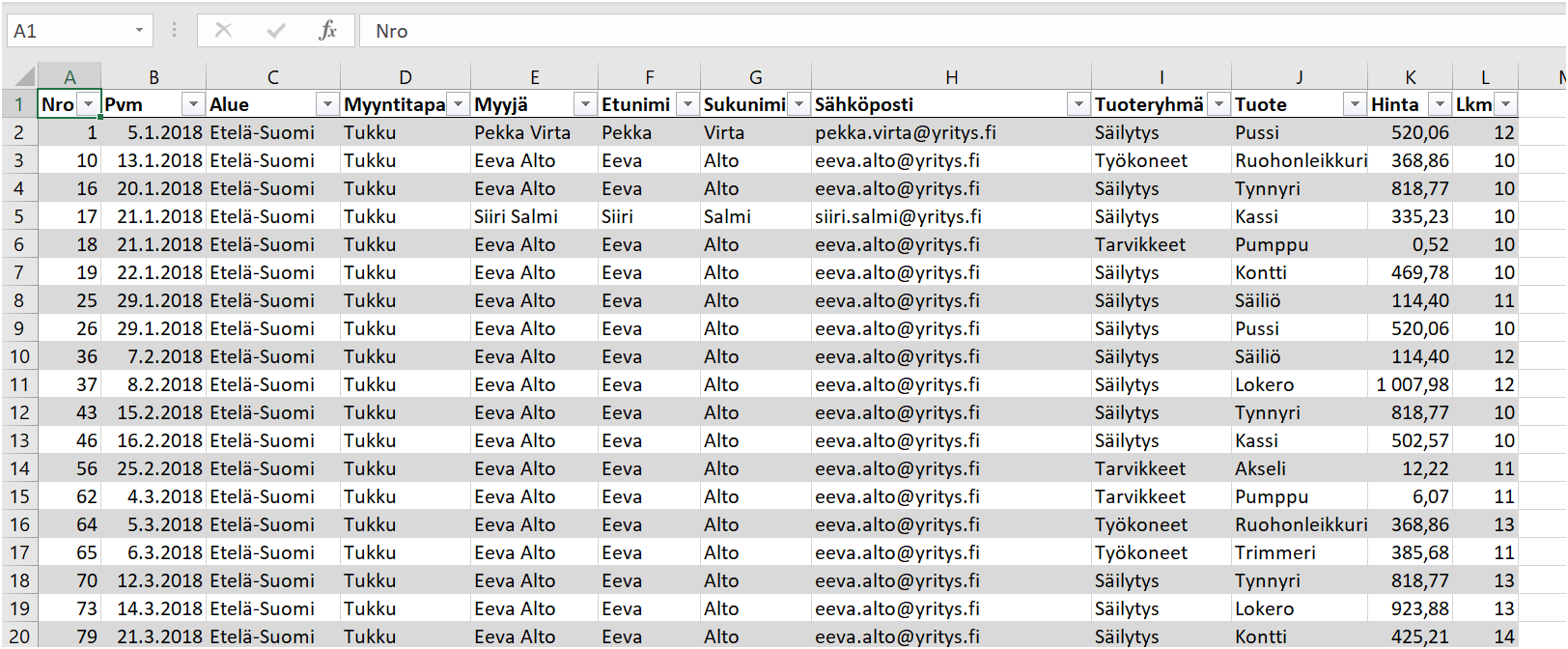The height and width of the screenshot is (649, 1568).
Task: Click the cell with Pekka Virta
Action: pos(535,132)
